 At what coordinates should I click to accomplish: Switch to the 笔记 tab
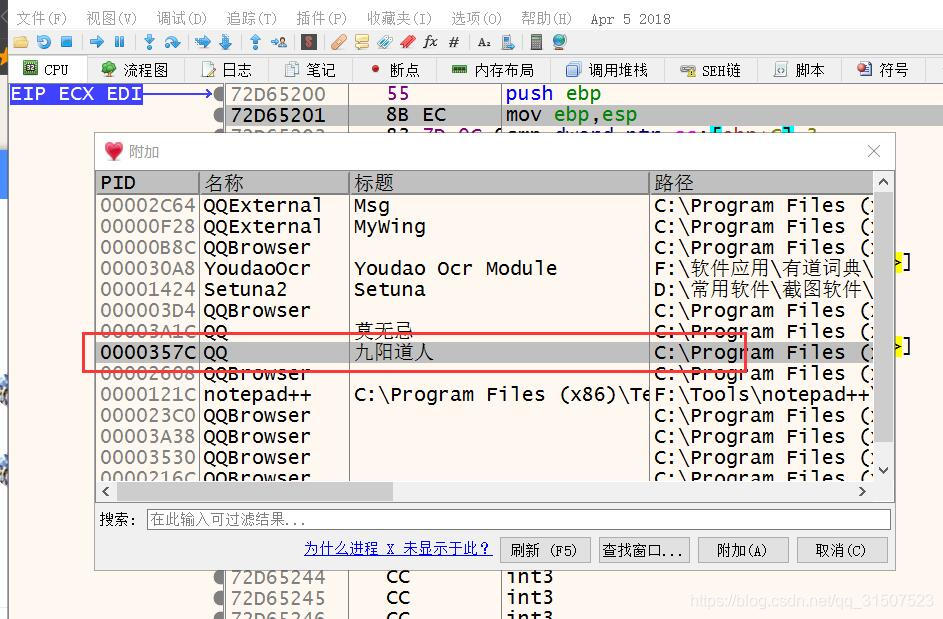click(x=310, y=70)
